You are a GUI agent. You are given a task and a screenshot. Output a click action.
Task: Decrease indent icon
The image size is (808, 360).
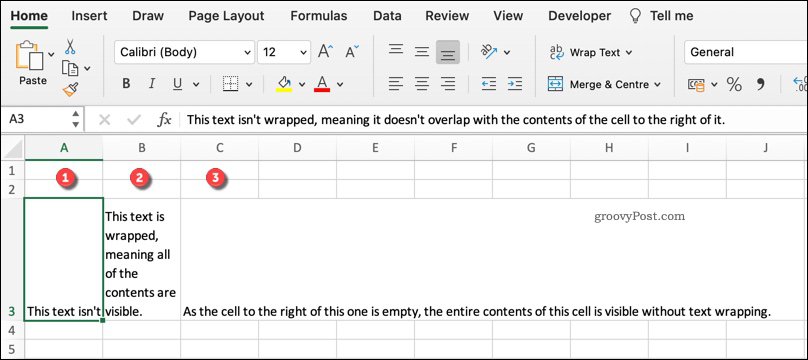[x=489, y=83]
